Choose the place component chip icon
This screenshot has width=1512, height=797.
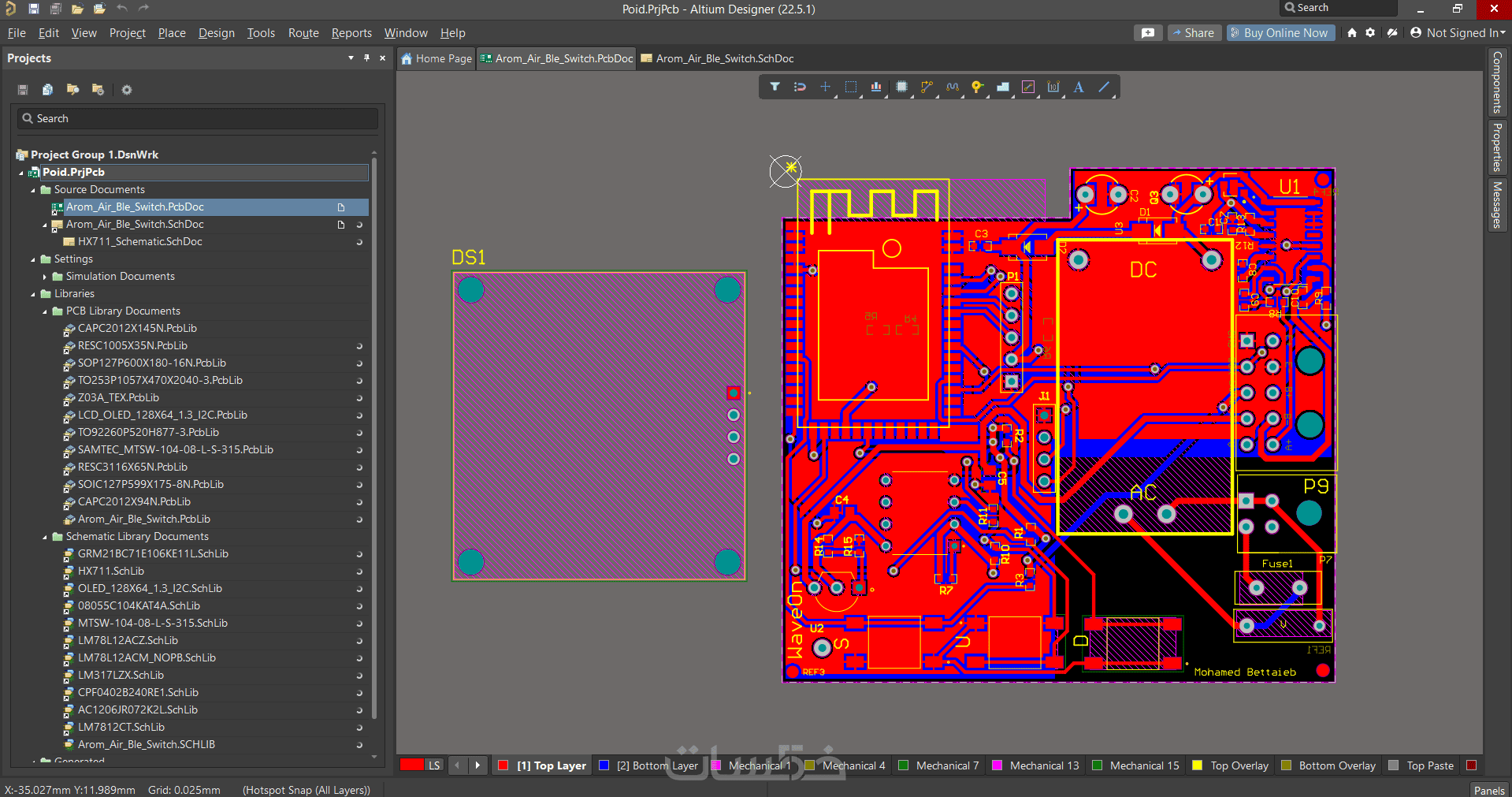pos(901,87)
